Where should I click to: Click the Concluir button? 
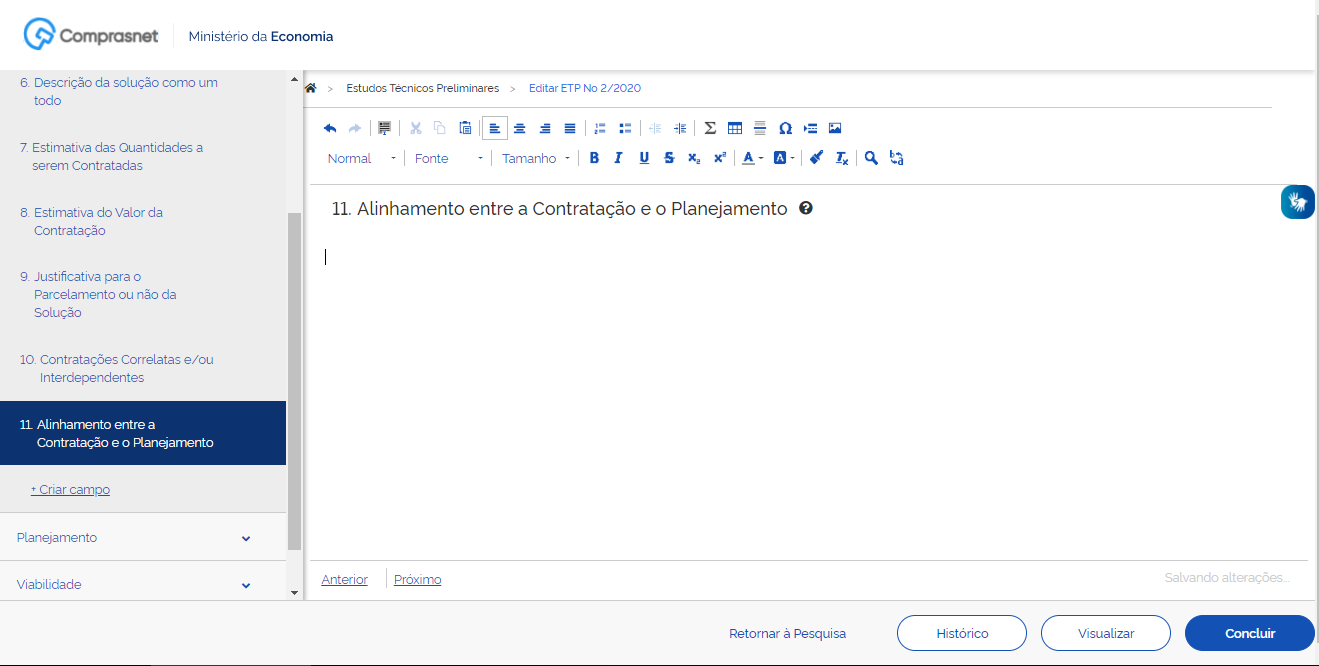(x=1249, y=633)
